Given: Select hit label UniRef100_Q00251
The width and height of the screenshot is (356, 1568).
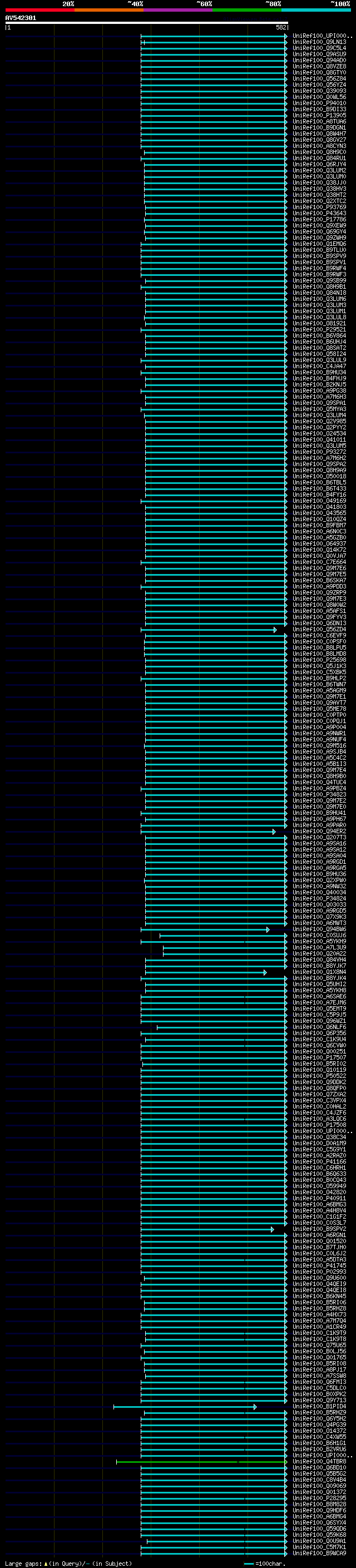Looking at the screenshot, I should pos(319,1052).
